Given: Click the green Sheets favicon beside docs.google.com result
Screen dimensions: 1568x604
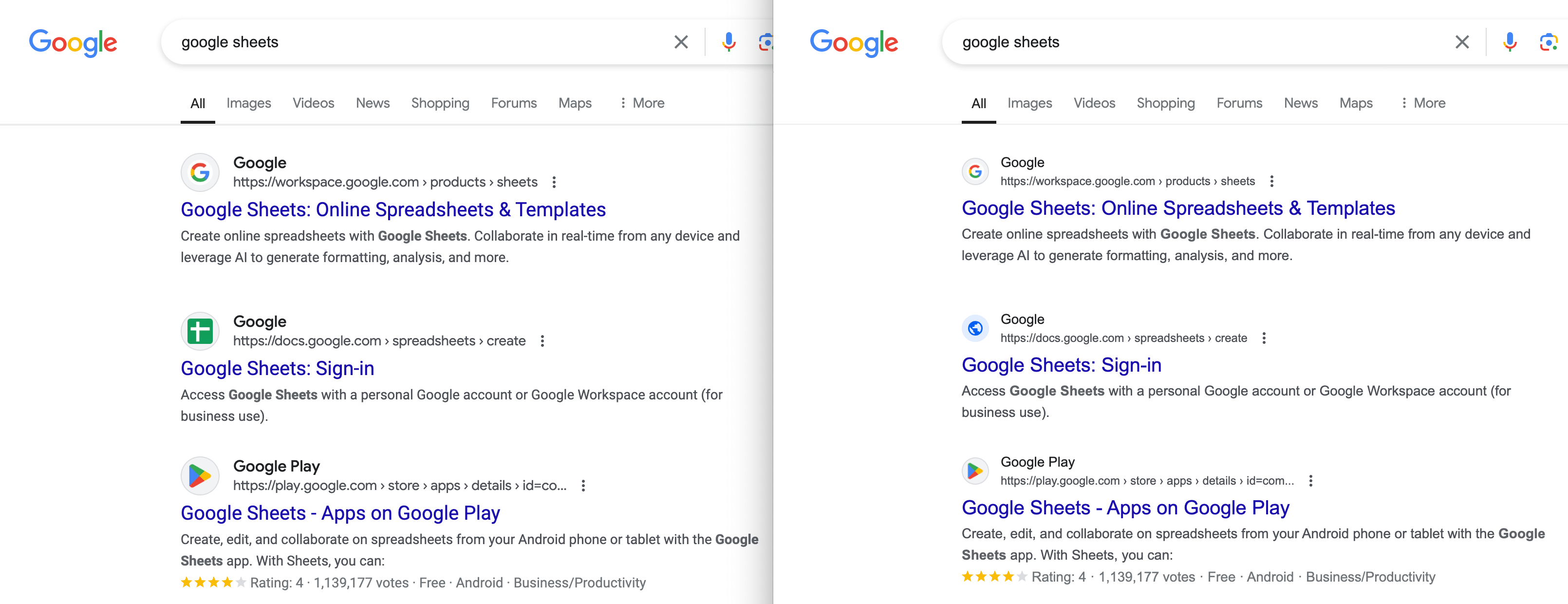Looking at the screenshot, I should 200,331.
